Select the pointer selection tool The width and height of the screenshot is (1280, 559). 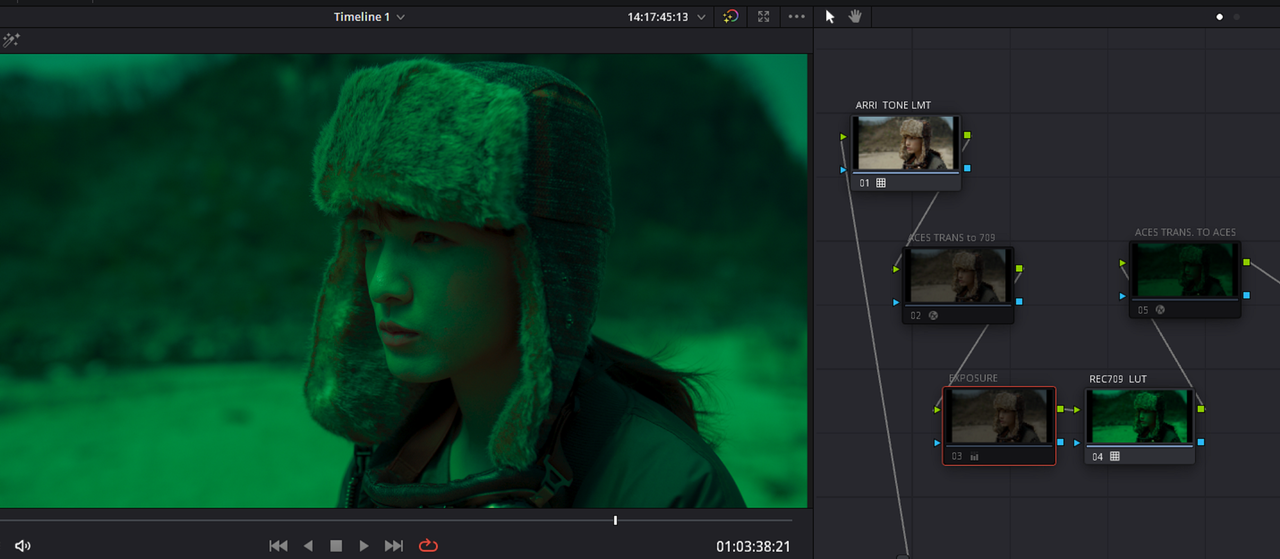click(x=830, y=17)
